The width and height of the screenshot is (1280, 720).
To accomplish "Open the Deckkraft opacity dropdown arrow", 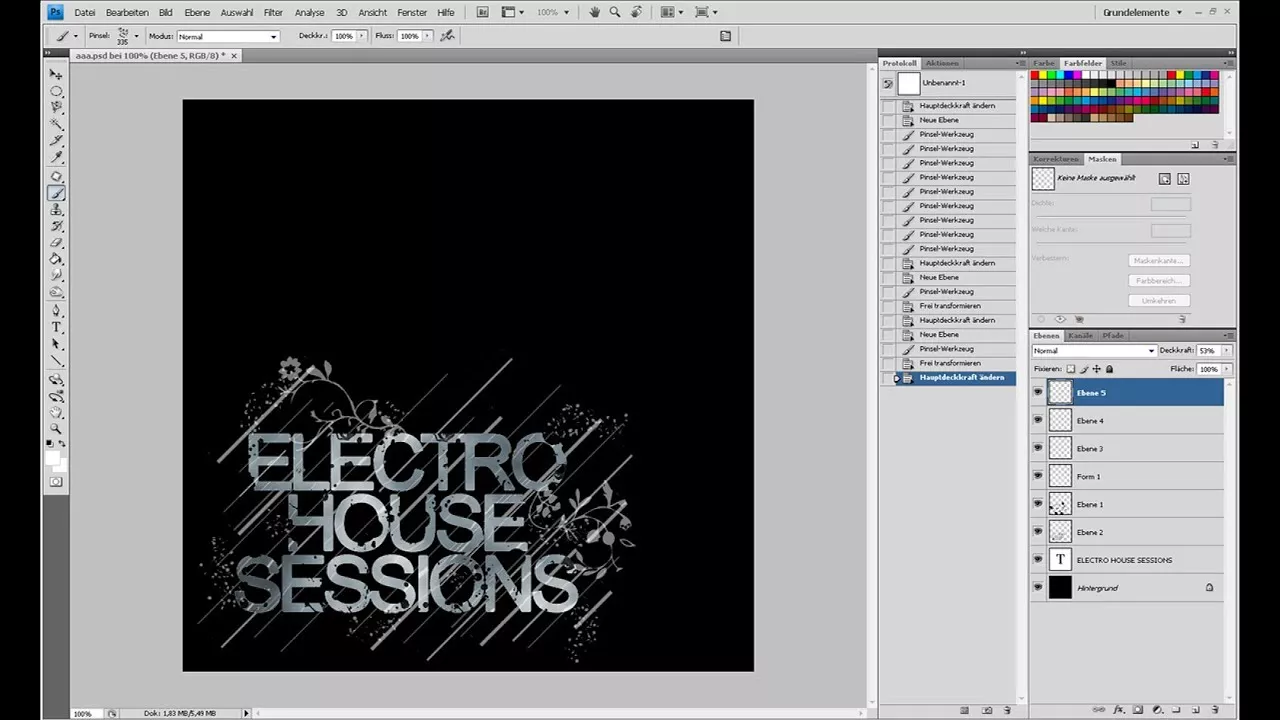I will click(x=1225, y=351).
